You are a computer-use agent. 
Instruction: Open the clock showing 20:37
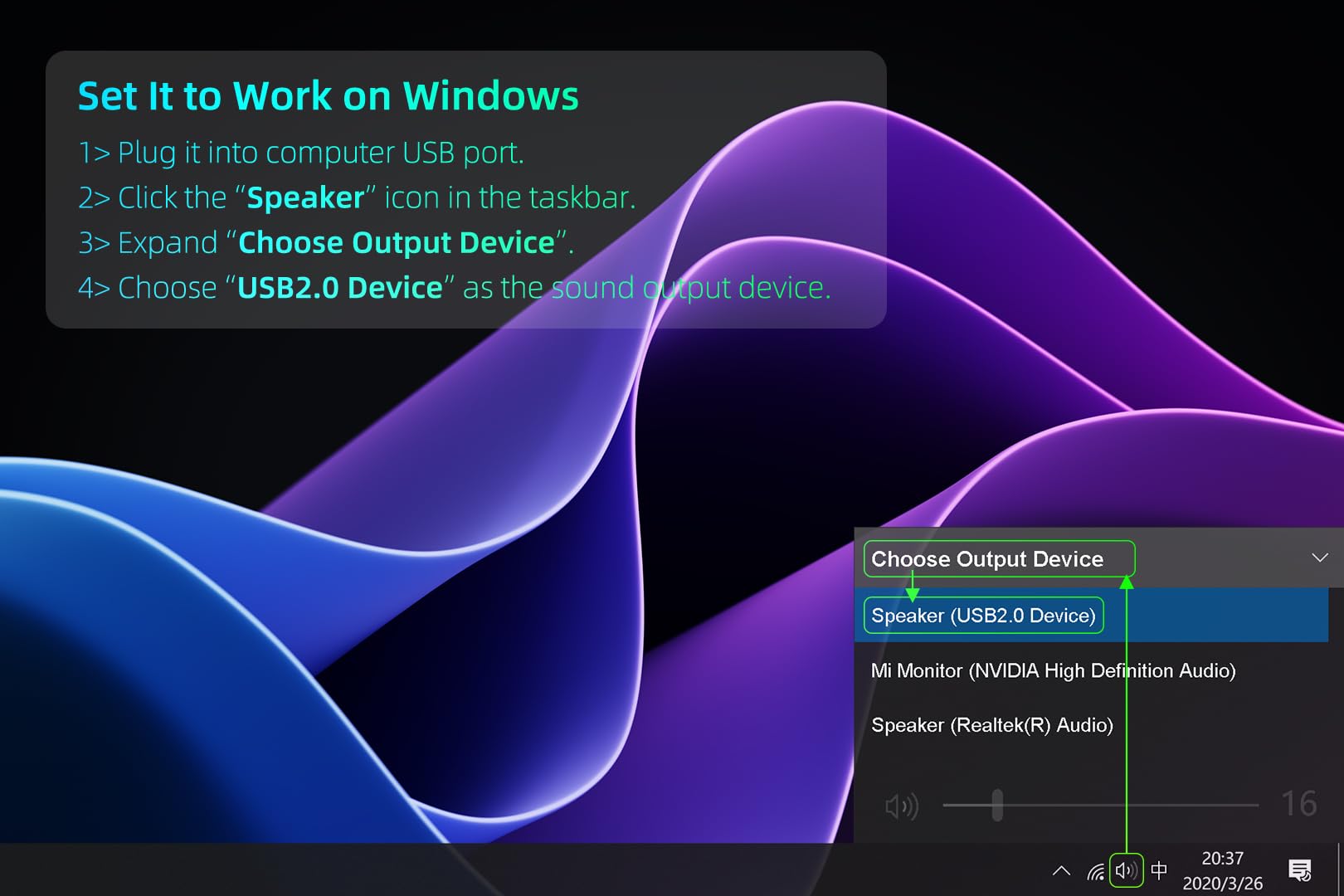click(1222, 859)
